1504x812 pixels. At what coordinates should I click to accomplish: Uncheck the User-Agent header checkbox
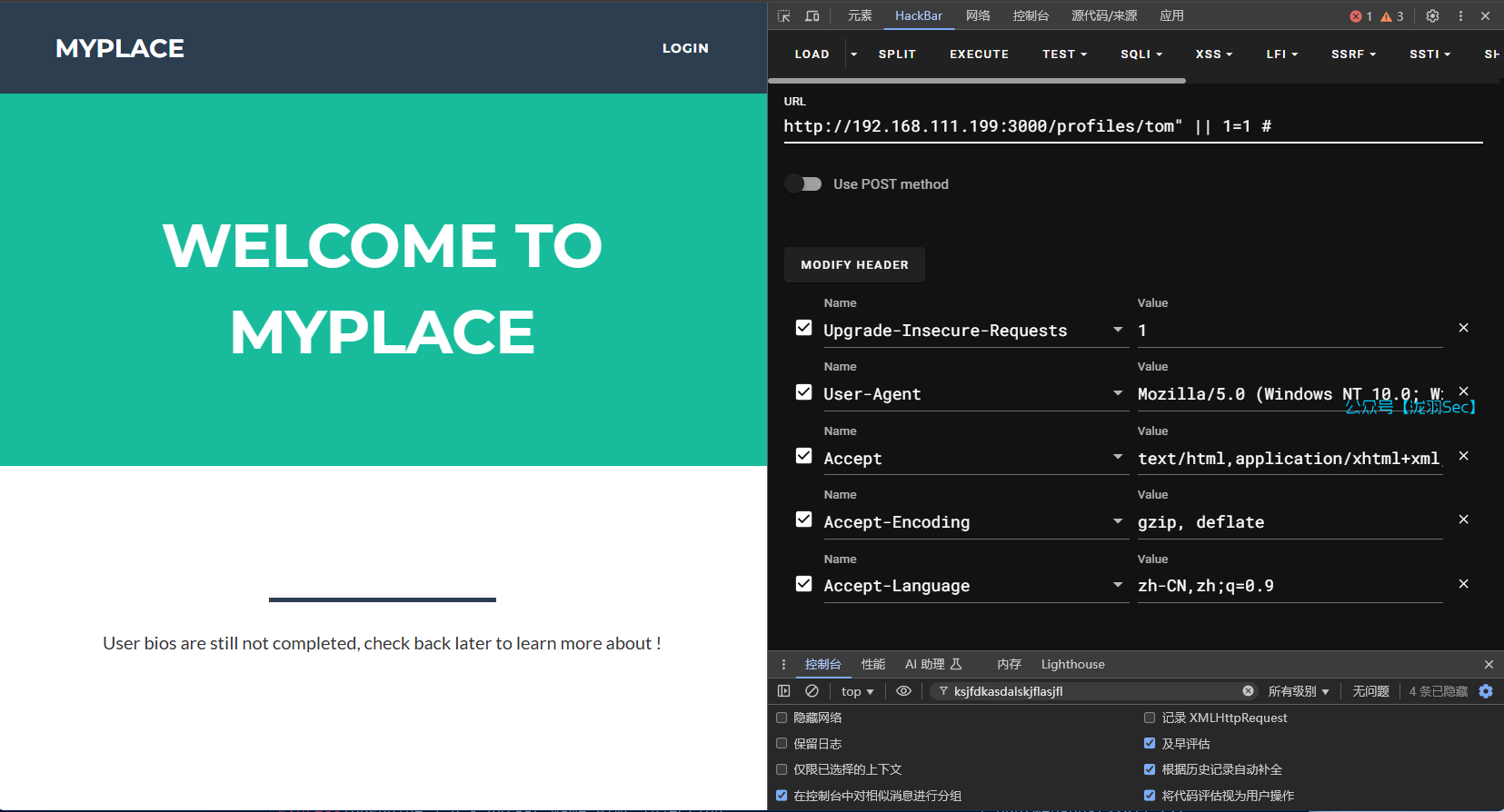(x=804, y=392)
